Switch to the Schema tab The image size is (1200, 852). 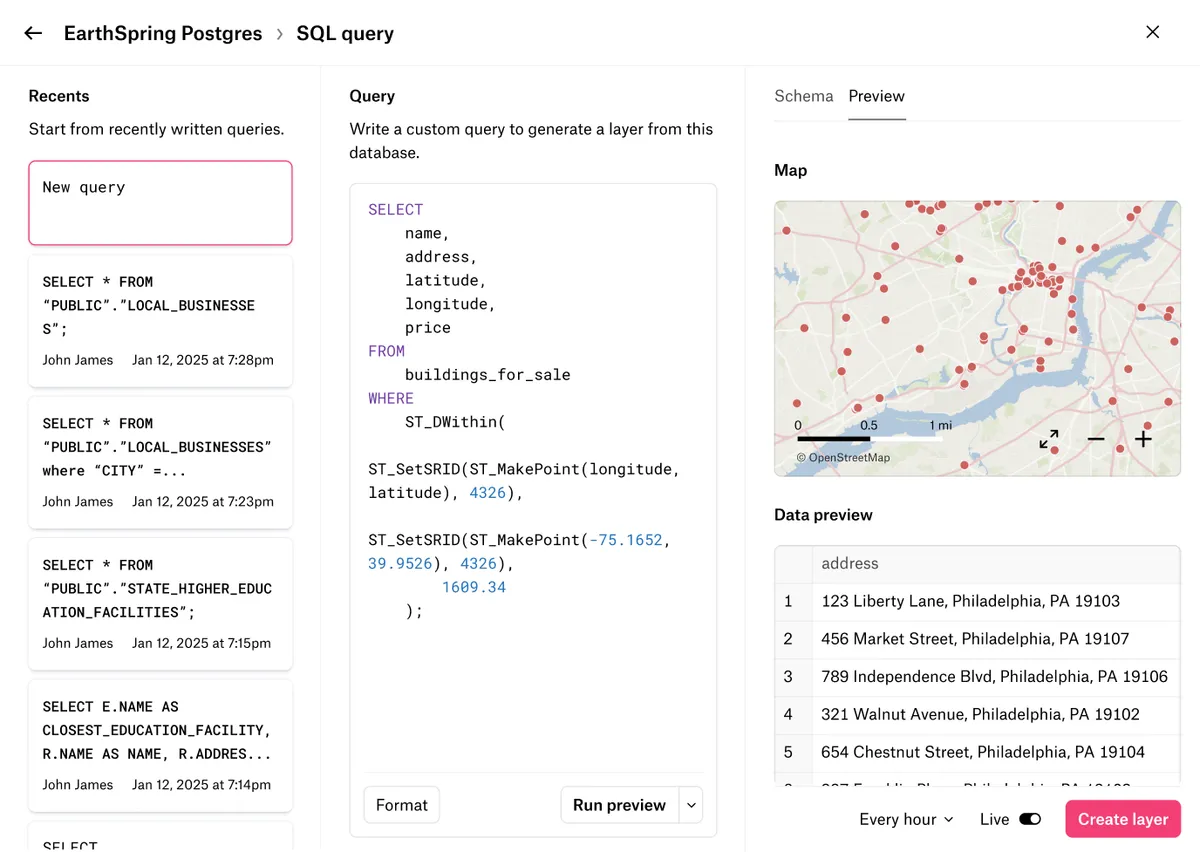click(x=804, y=96)
